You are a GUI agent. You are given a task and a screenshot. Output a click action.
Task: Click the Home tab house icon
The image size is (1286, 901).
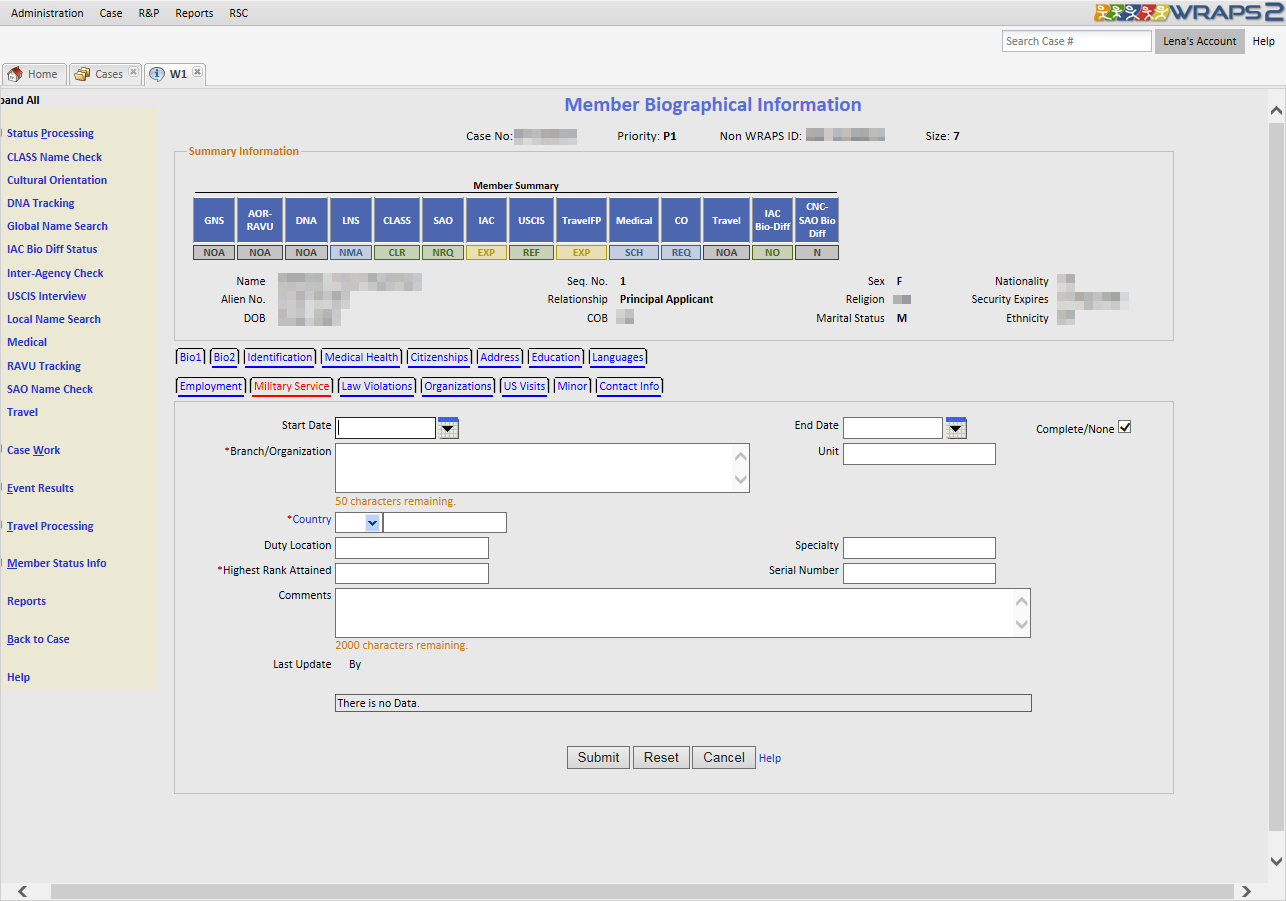pyautogui.click(x=15, y=74)
